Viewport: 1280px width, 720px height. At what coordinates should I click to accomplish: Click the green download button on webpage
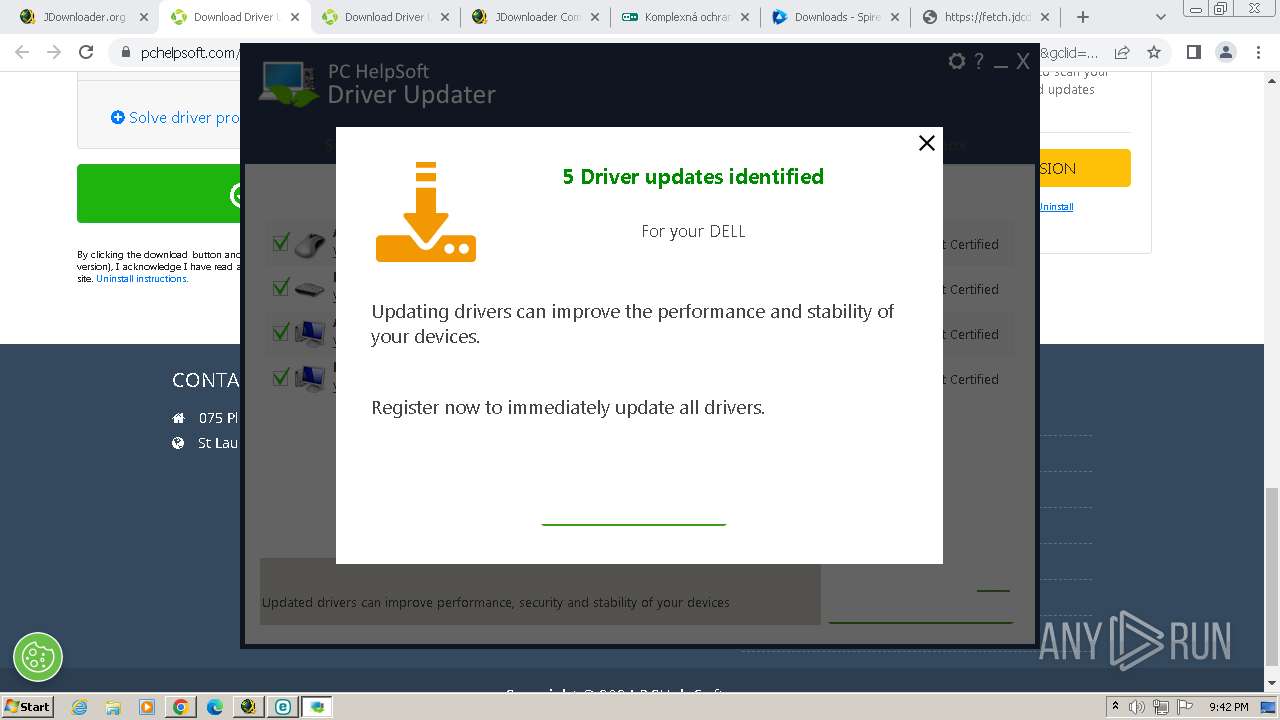click(159, 194)
